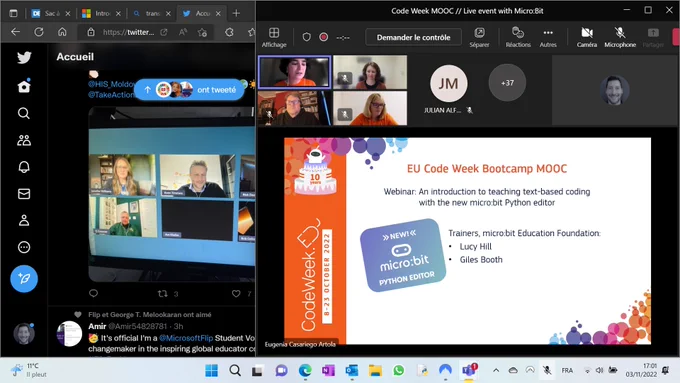The width and height of the screenshot is (680, 383).
Task: Open Task View in taskbar
Action: tap(258, 370)
